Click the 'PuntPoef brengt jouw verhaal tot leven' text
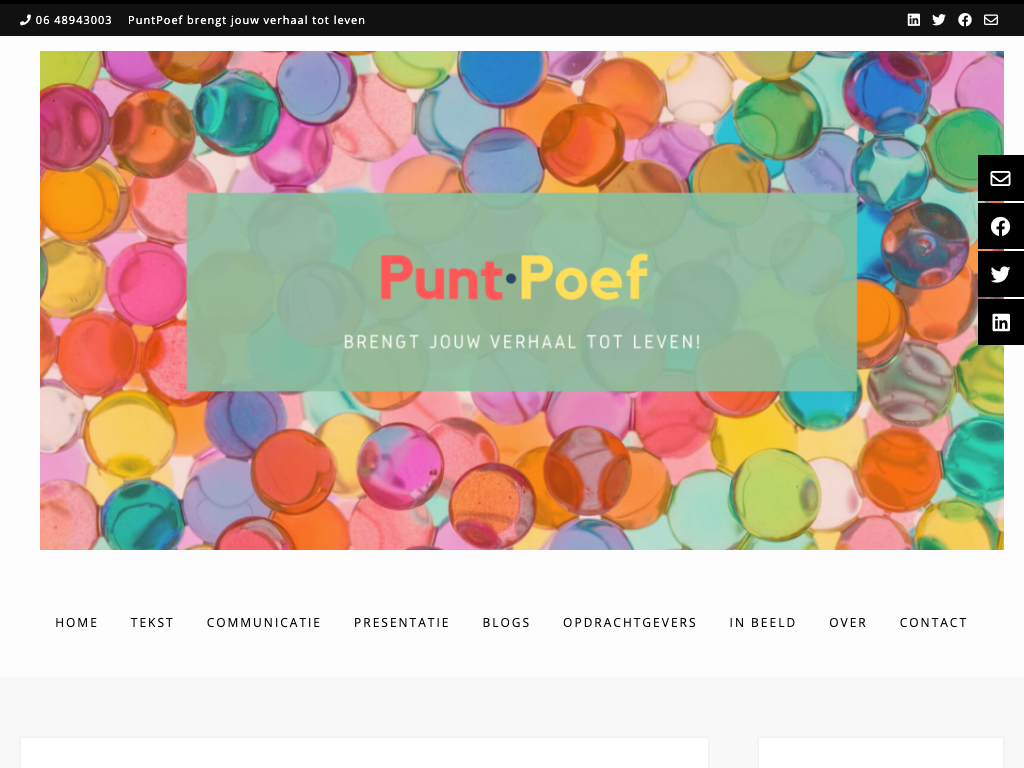1024x768 pixels. (246, 20)
